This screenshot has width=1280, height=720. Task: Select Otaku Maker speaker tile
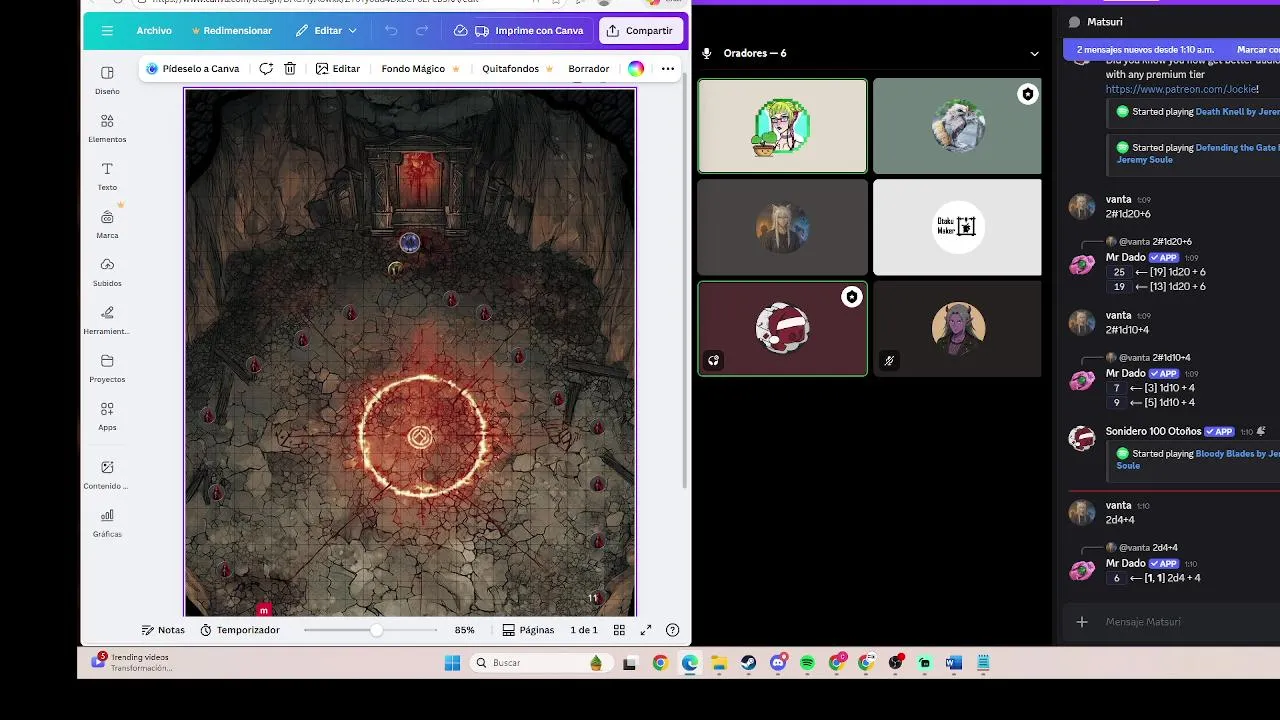click(957, 227)
